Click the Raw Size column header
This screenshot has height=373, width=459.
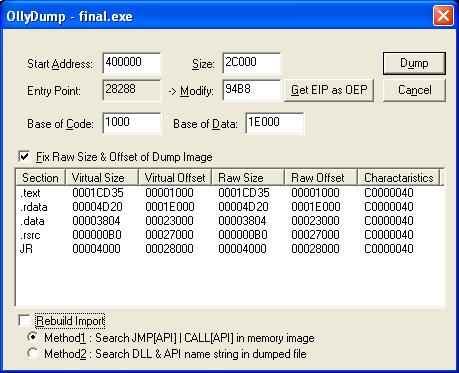[248, 178]
